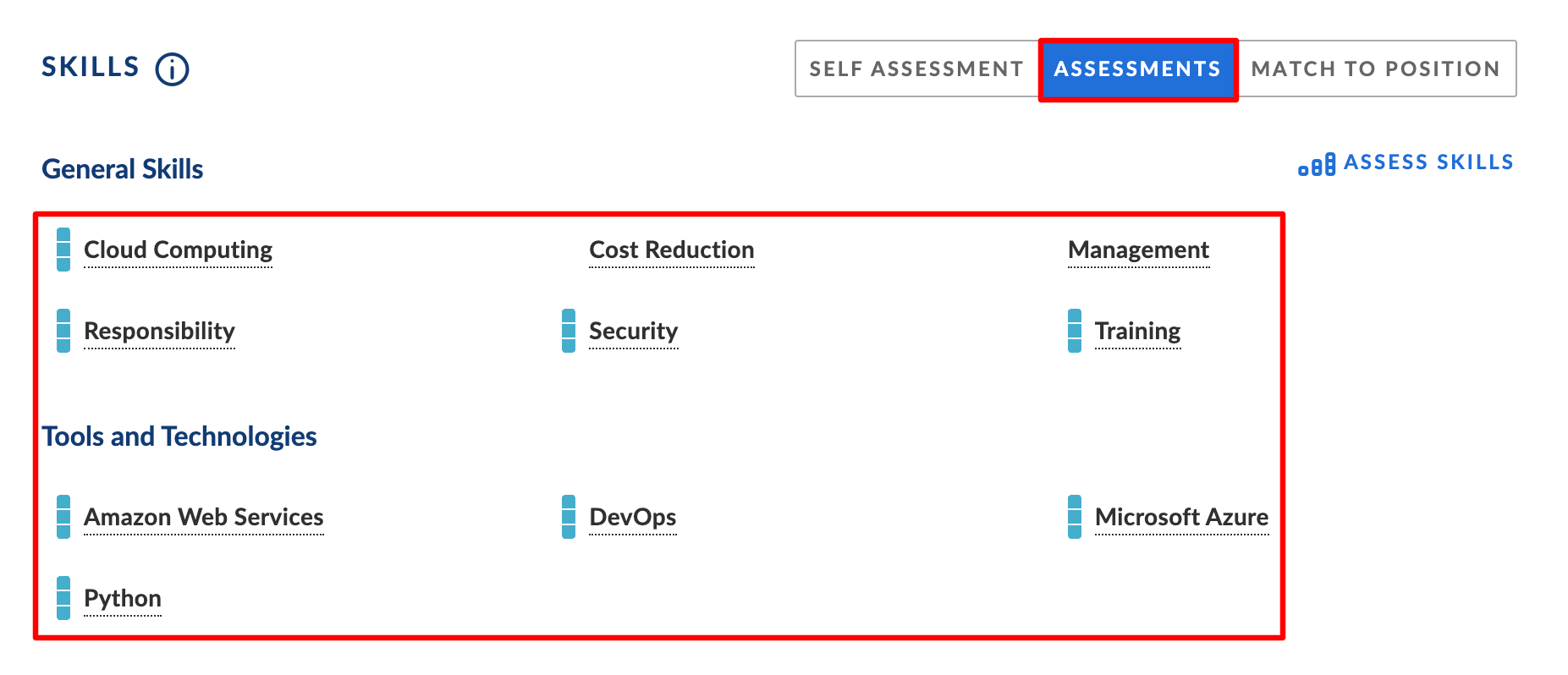The height and width of the screenshot is (675, 1568).
Task: Click the Security skill level indicator
Action: click(569, 331)
